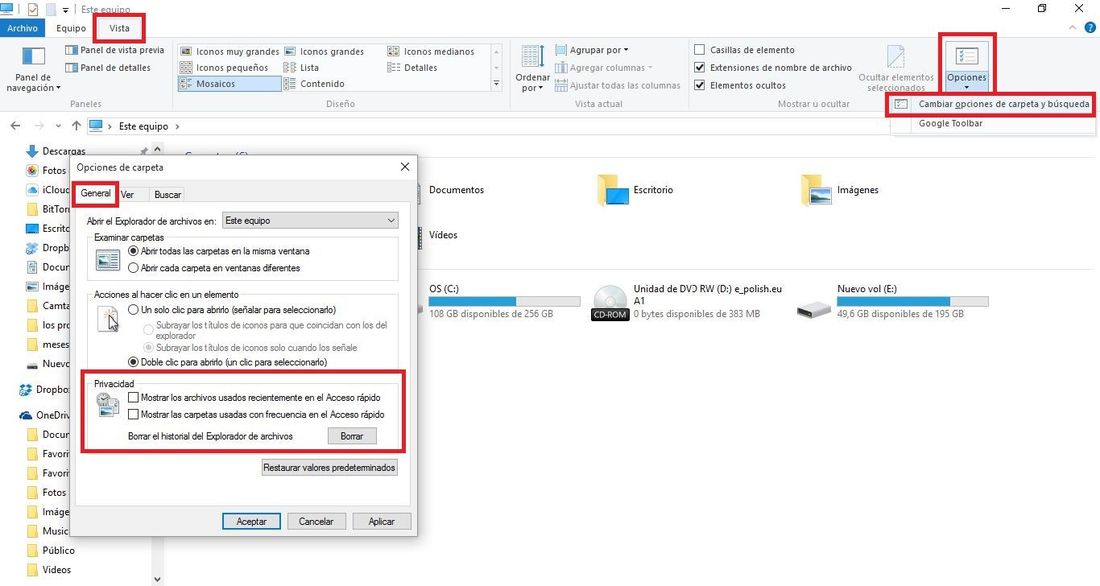
Task: Switch to the Equipo ribbon tab
Action: click(71, 28)
